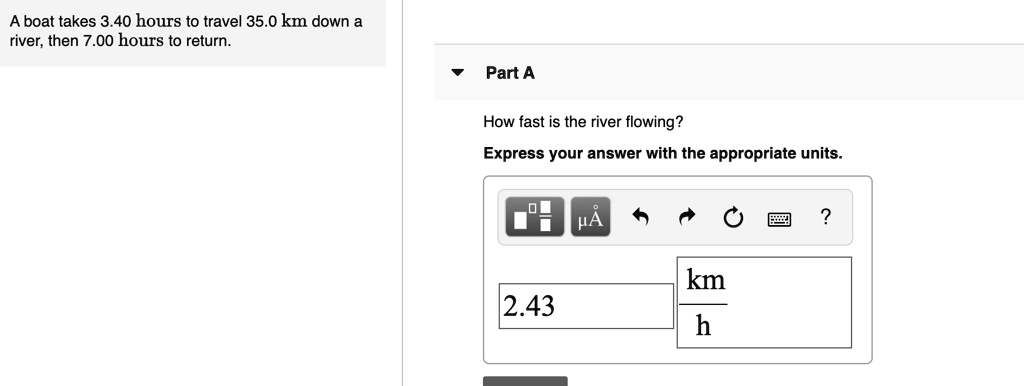Image resolution: width=1024 pixels, height=386 pixels.
Task: Open the fraction and exponent templates button
Action: 534,216
